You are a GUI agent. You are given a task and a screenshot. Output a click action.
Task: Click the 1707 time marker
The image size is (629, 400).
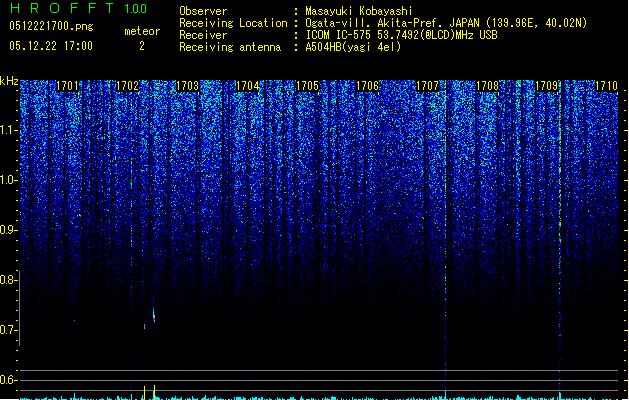click(x=428, y=86)
